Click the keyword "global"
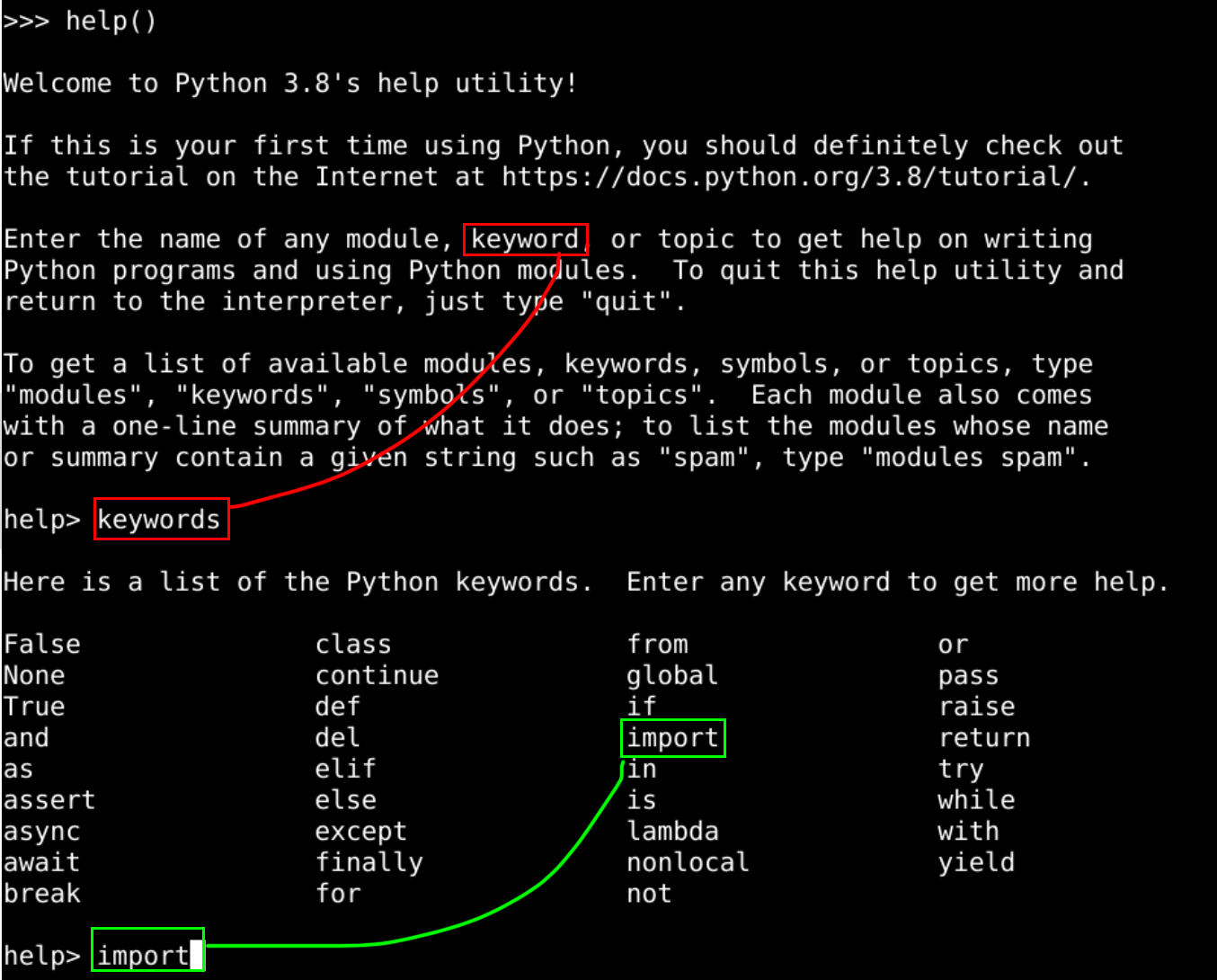The width and height of the screenshot is (1217, 980). click(673, 675)
